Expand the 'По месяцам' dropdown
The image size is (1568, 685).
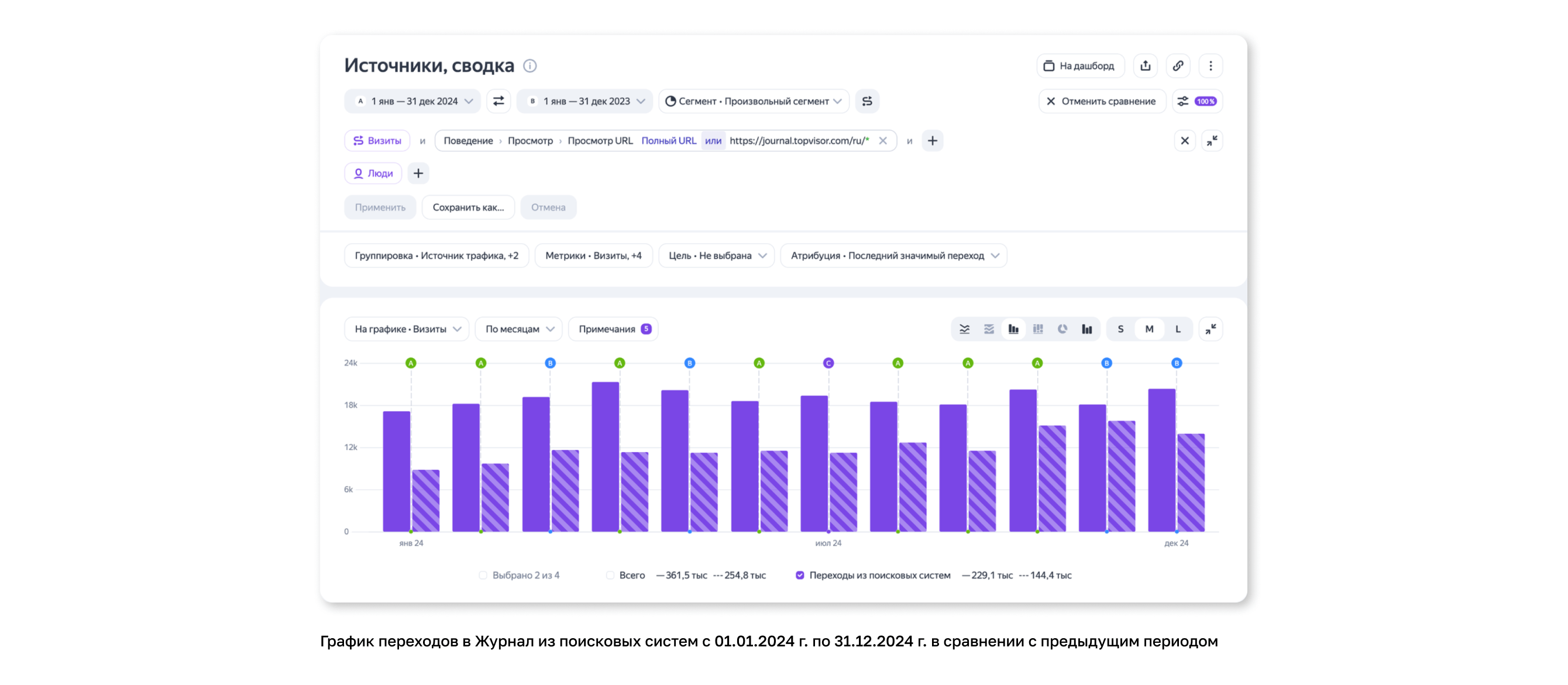[x=520, y=329]
